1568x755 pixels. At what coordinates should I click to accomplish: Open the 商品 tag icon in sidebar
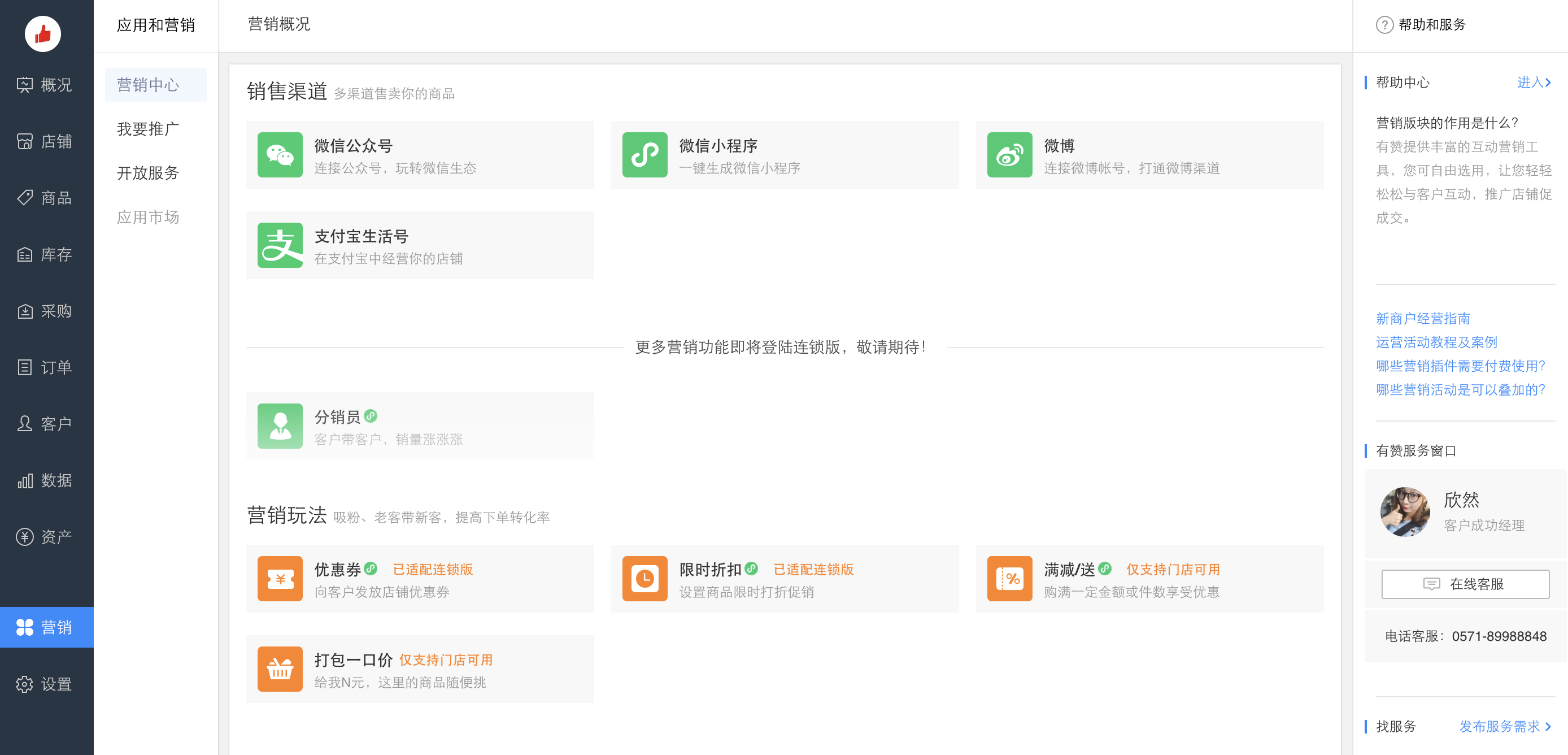(x=24, y=198)
